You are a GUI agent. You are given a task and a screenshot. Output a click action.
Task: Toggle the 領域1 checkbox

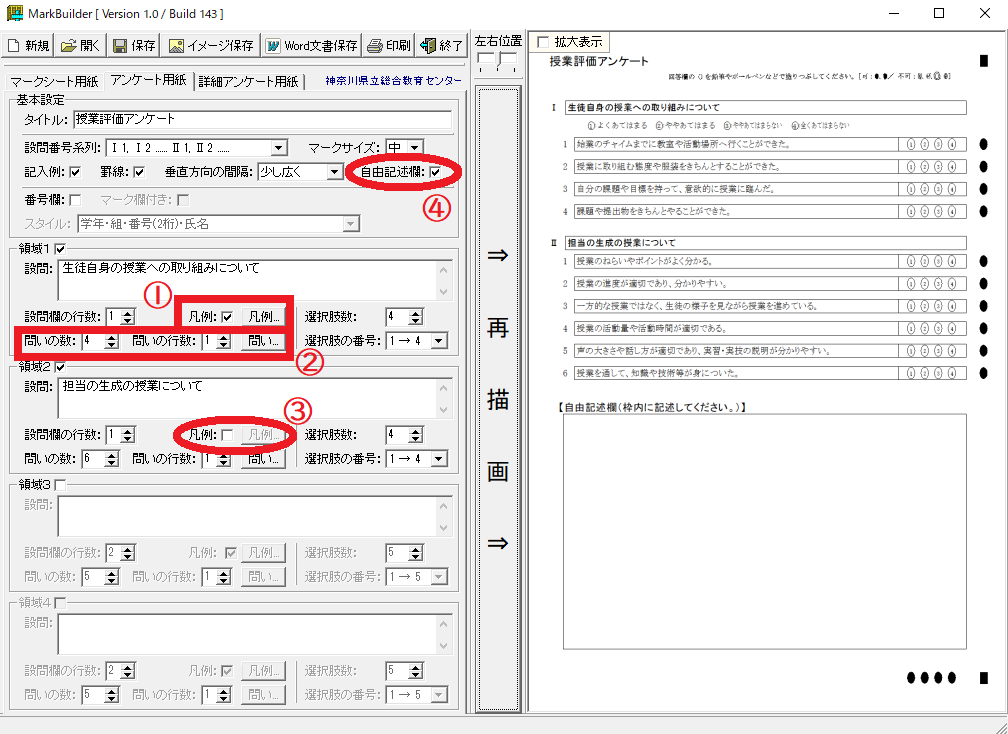click(x=60, y=249)
